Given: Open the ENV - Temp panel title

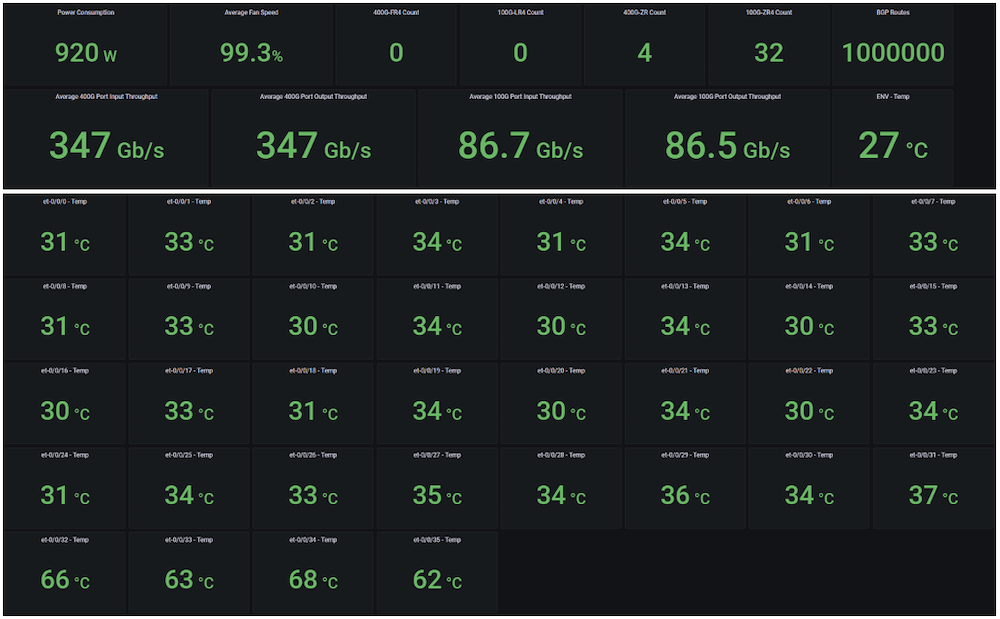Looking at the screenshot, I should tap(893, 97).
